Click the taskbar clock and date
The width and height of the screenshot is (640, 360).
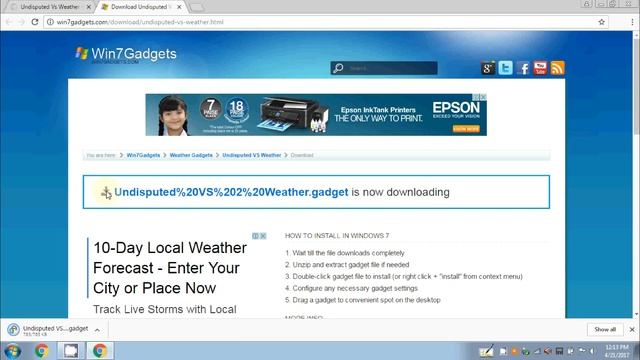click(617, 351)
